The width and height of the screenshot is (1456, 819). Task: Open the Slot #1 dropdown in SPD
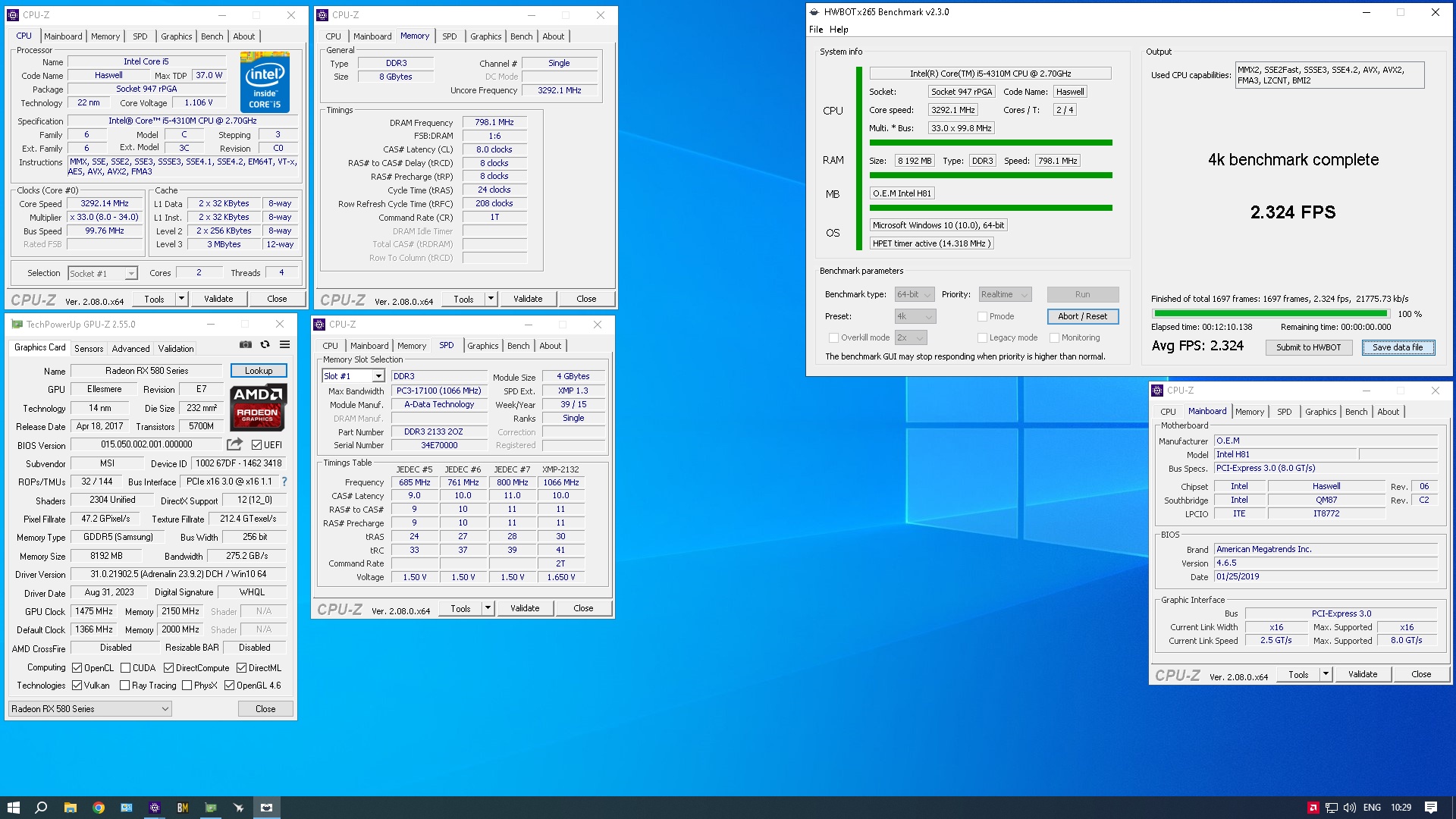point(353,376)
